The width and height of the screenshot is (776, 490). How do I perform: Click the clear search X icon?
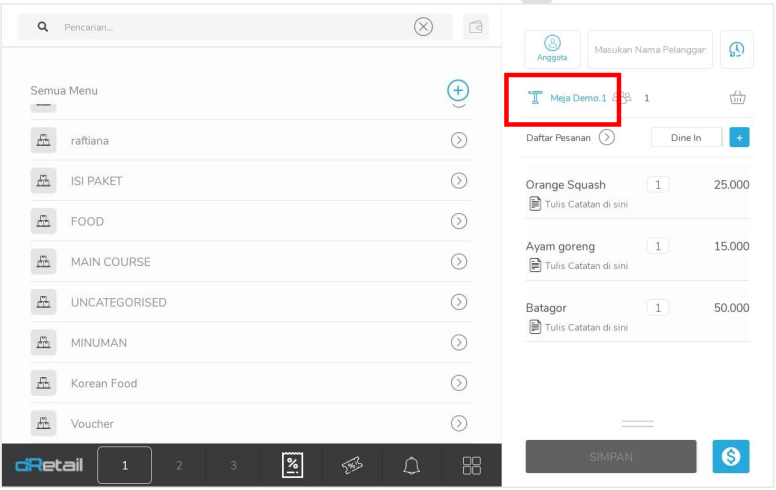(x=423, y=27)
